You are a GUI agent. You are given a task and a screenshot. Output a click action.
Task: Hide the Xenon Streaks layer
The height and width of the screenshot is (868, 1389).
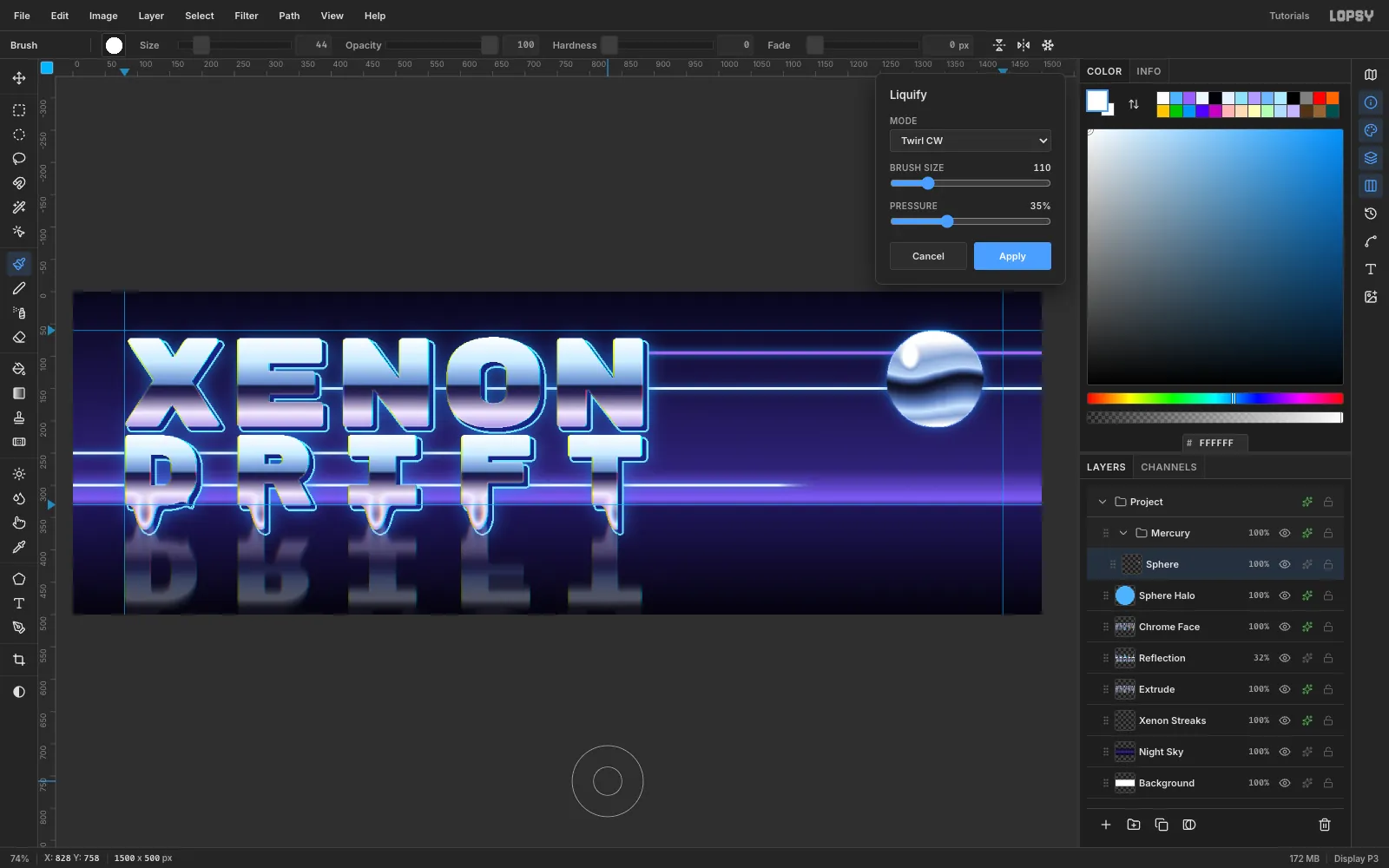click(1285, 720)
